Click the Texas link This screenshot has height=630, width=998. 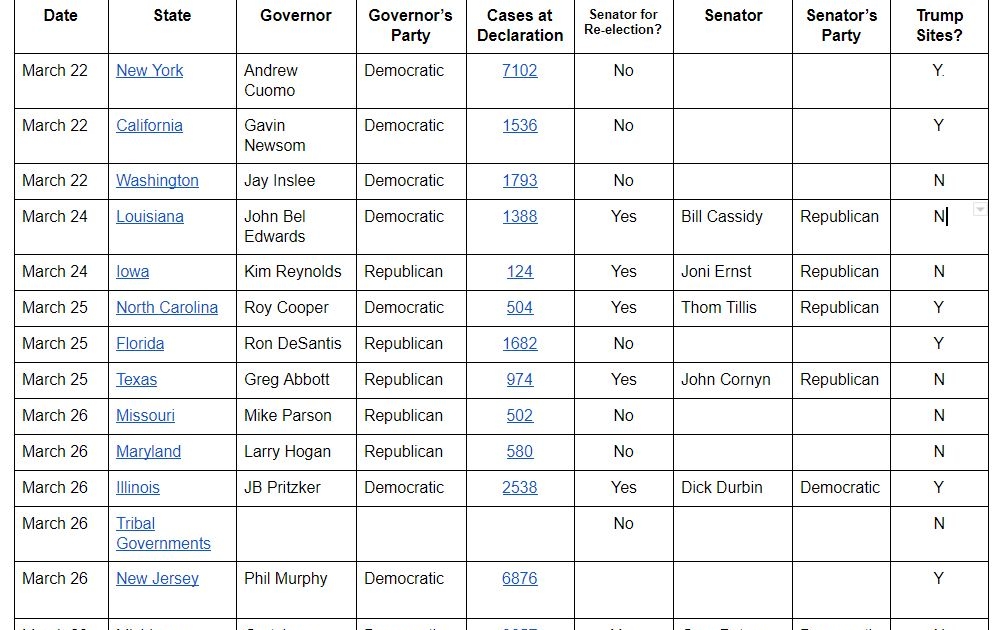pyautogui.click(x=136, y=380)
